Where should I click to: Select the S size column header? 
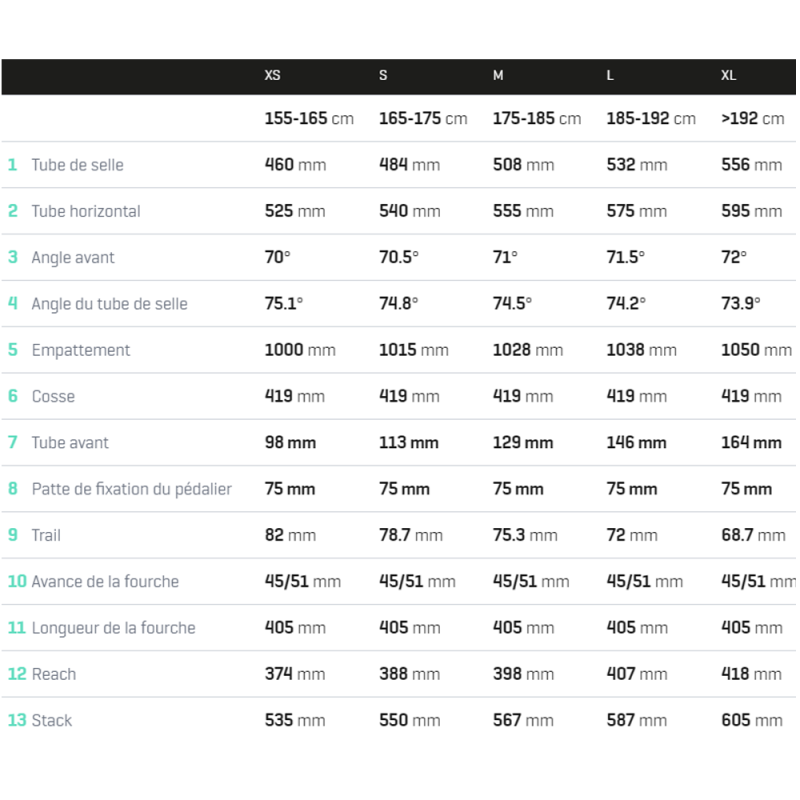click(x=383, y=76)
